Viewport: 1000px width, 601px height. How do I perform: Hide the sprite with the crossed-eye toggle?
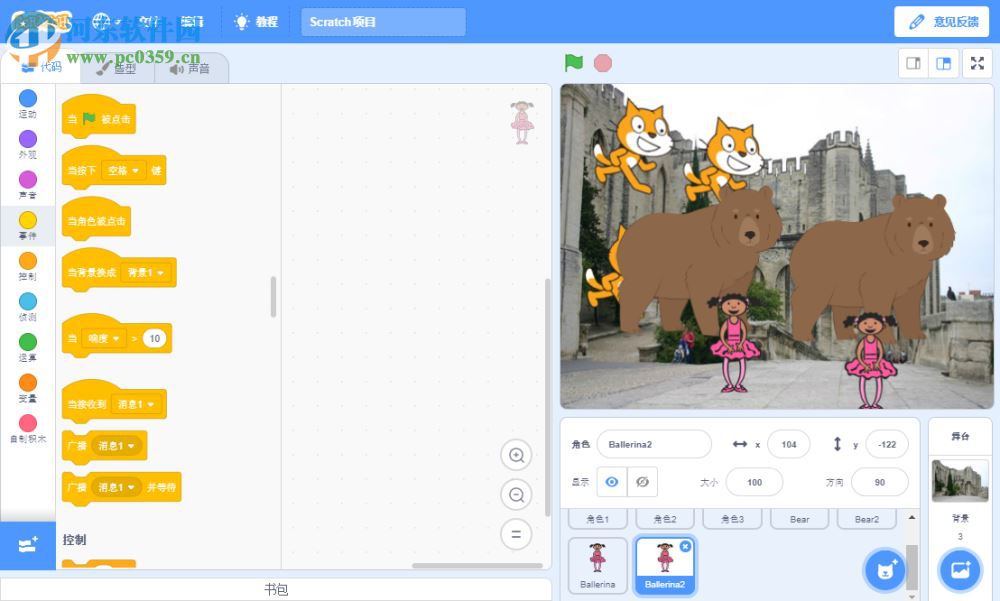643,481
